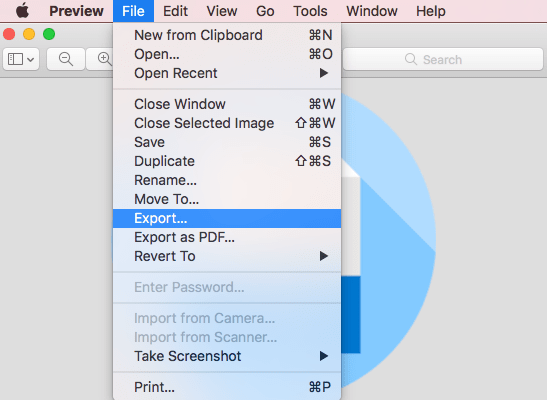
Task: Expand the Take Screenshot submenu
Action: 227,356
